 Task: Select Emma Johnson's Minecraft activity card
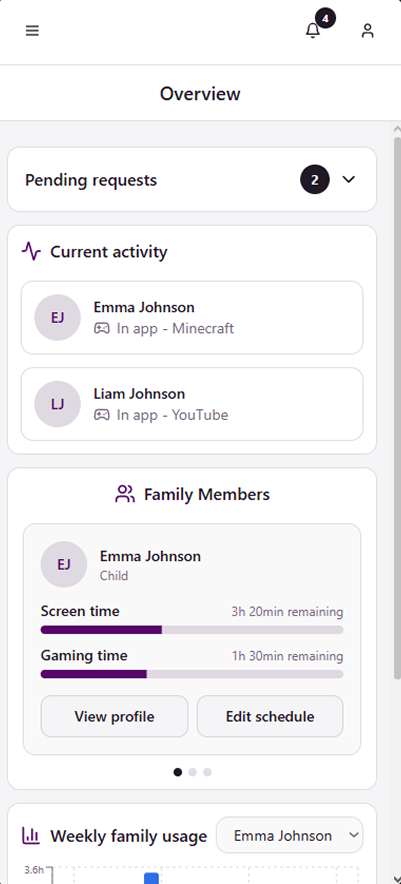coord(192,317)
